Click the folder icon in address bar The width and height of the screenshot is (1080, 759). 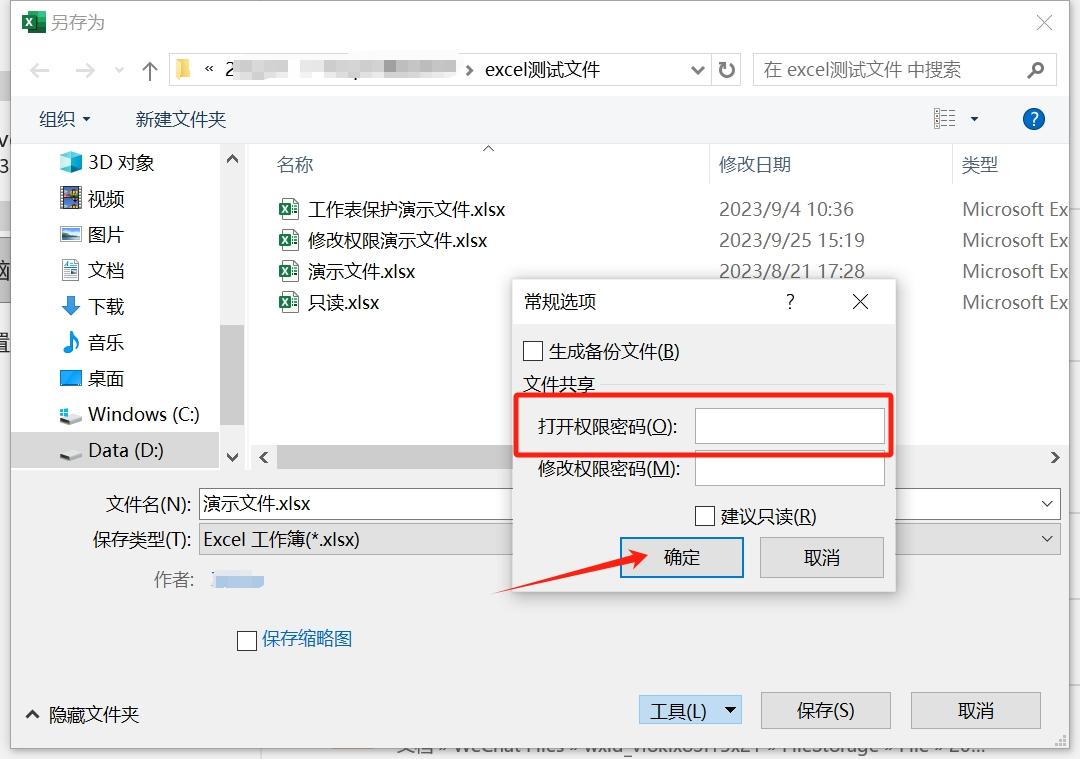[x=183, y=70]
